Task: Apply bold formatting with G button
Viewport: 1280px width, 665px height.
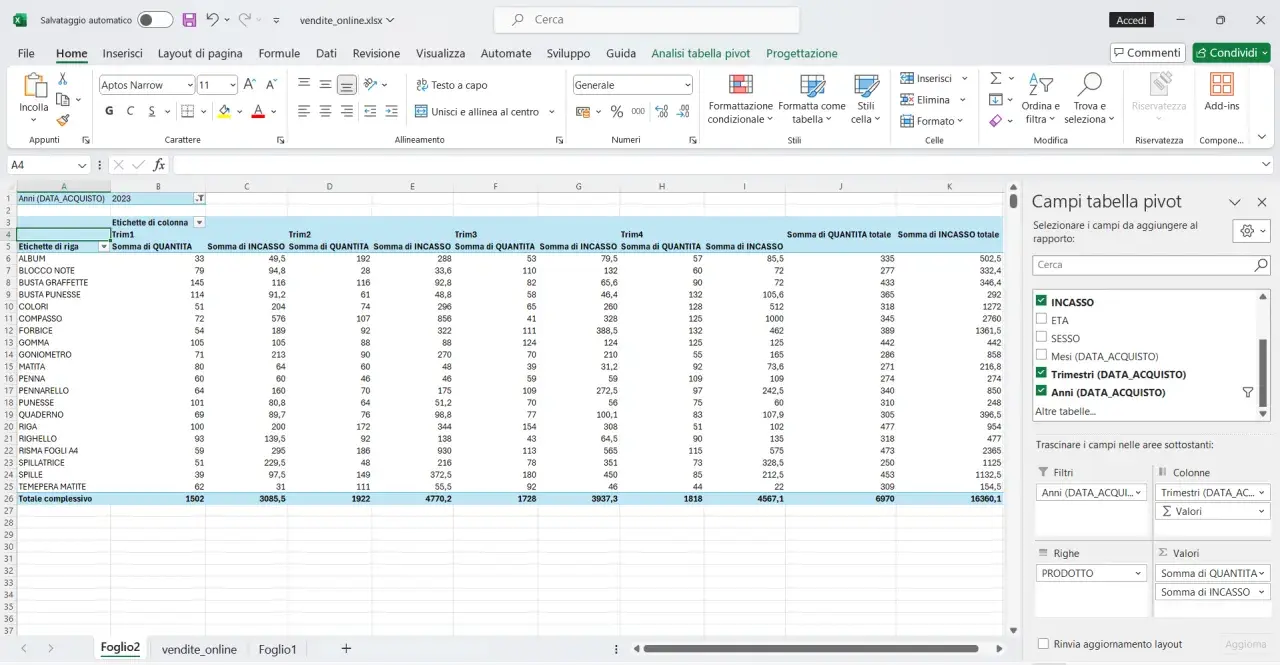Action: pyautogui.click(x=109, y=111)
